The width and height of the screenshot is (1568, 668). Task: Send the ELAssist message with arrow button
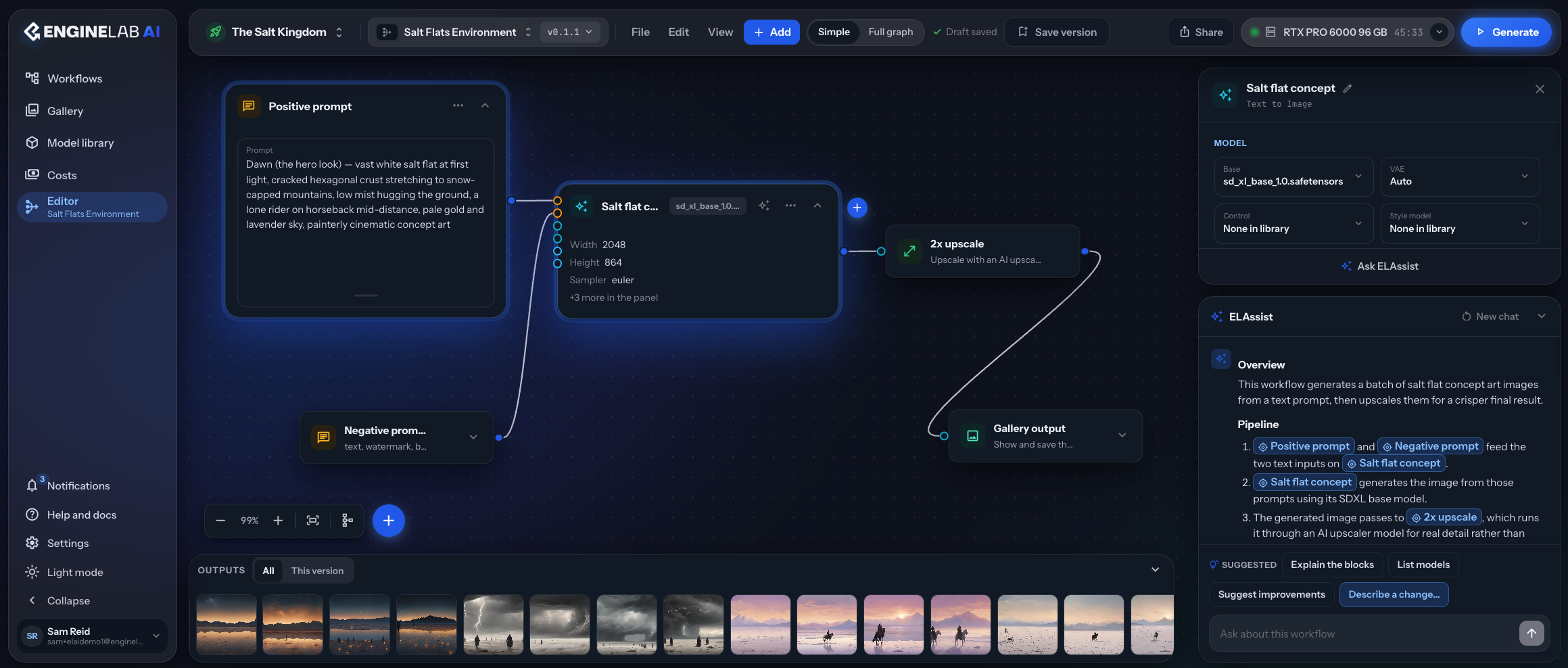1531,634
